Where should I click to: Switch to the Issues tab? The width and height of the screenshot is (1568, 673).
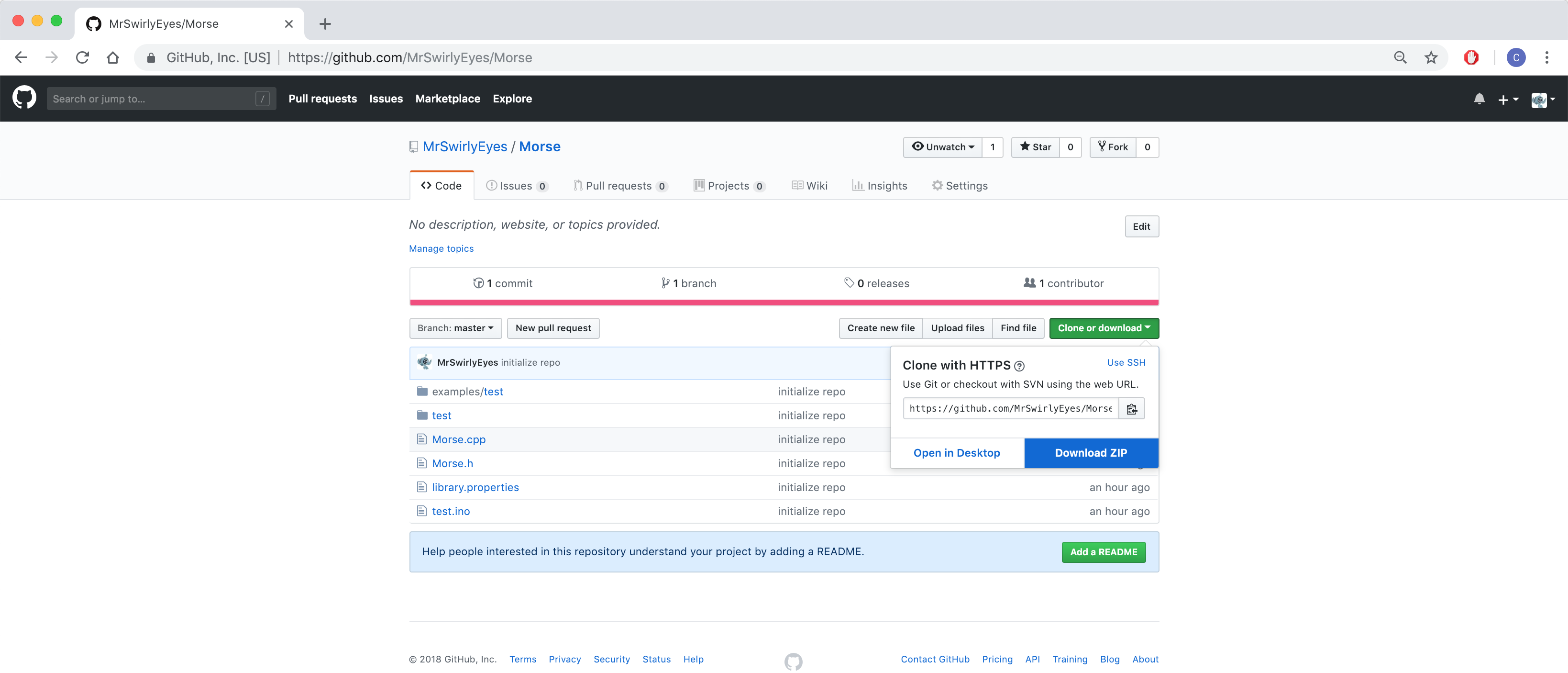(516, 186)
